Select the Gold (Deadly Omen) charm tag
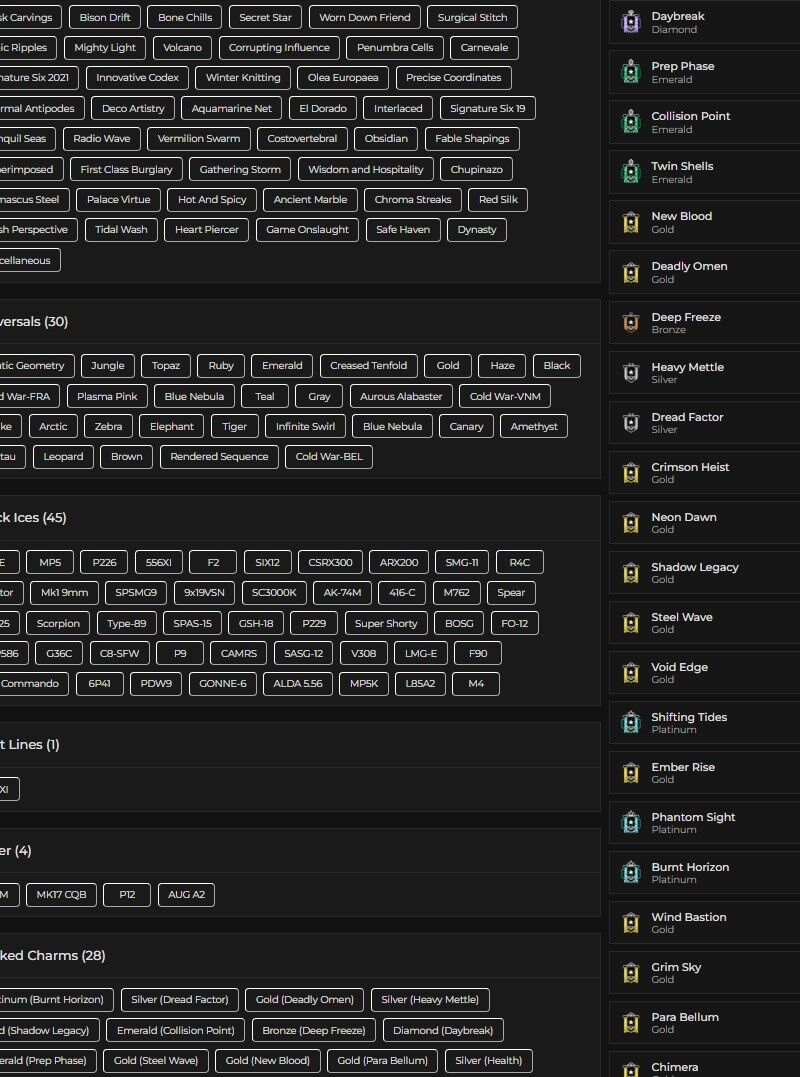 coord(304,999)
